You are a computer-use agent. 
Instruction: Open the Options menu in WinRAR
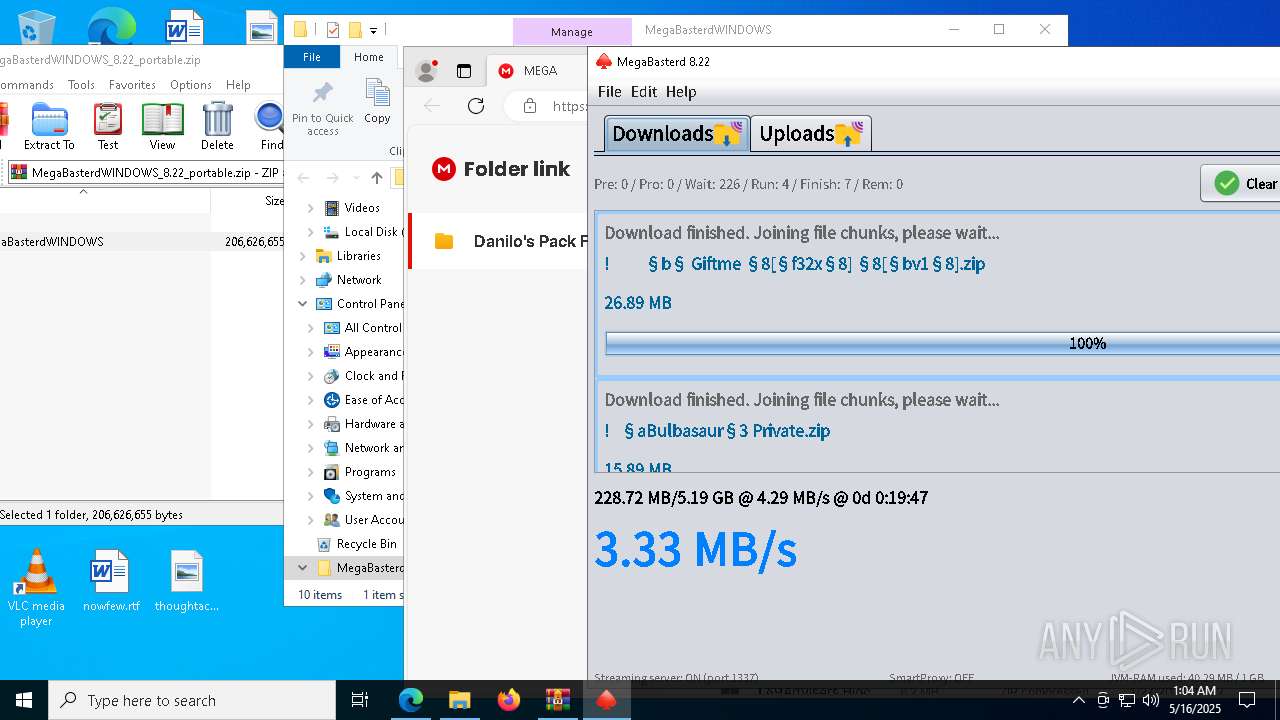(190, 85)
